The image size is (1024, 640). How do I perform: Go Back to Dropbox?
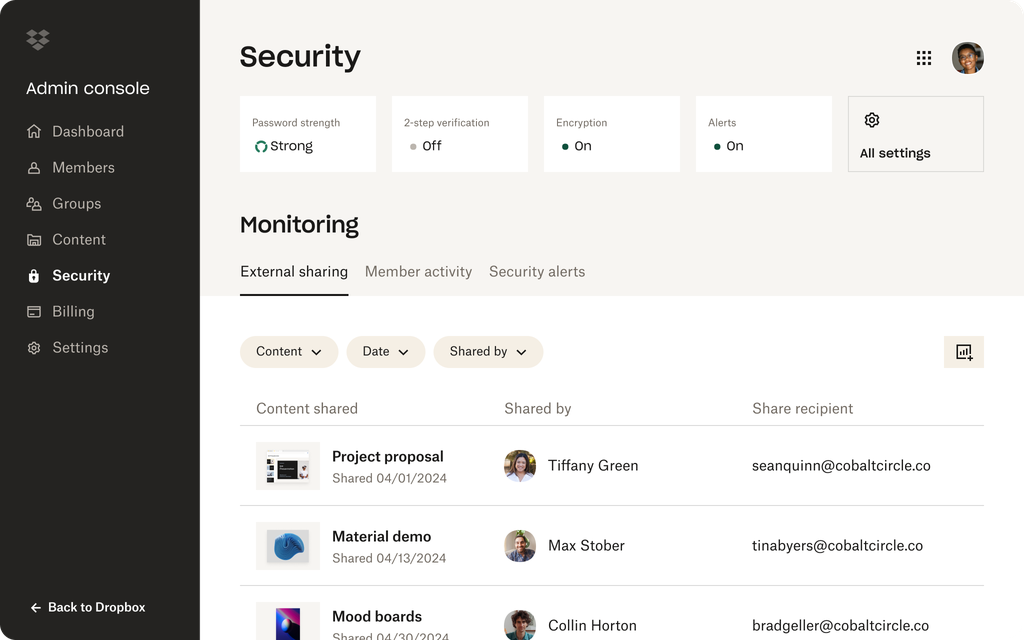(x=88, y=607)
